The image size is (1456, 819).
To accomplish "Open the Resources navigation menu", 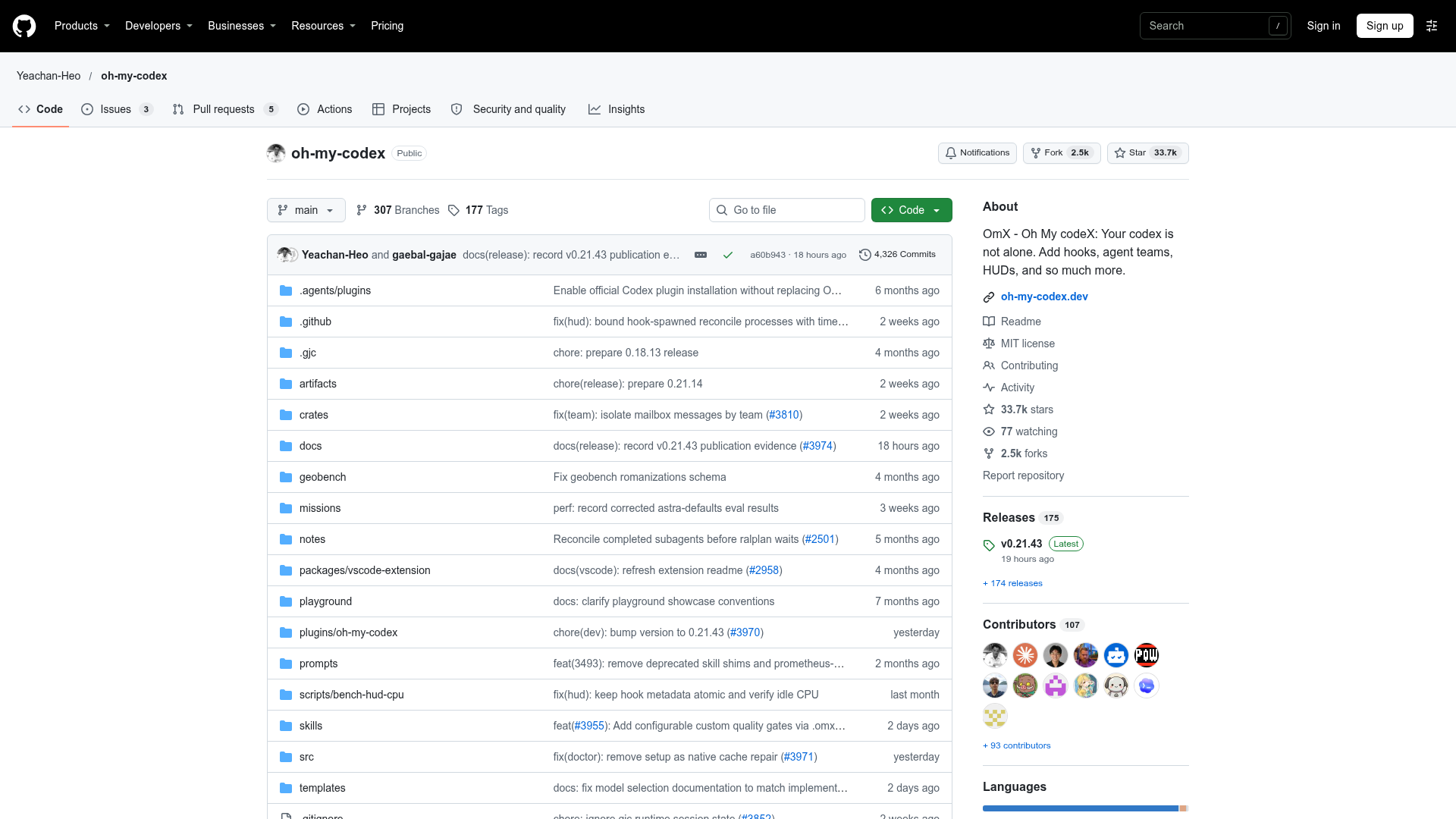I will 323,26.
